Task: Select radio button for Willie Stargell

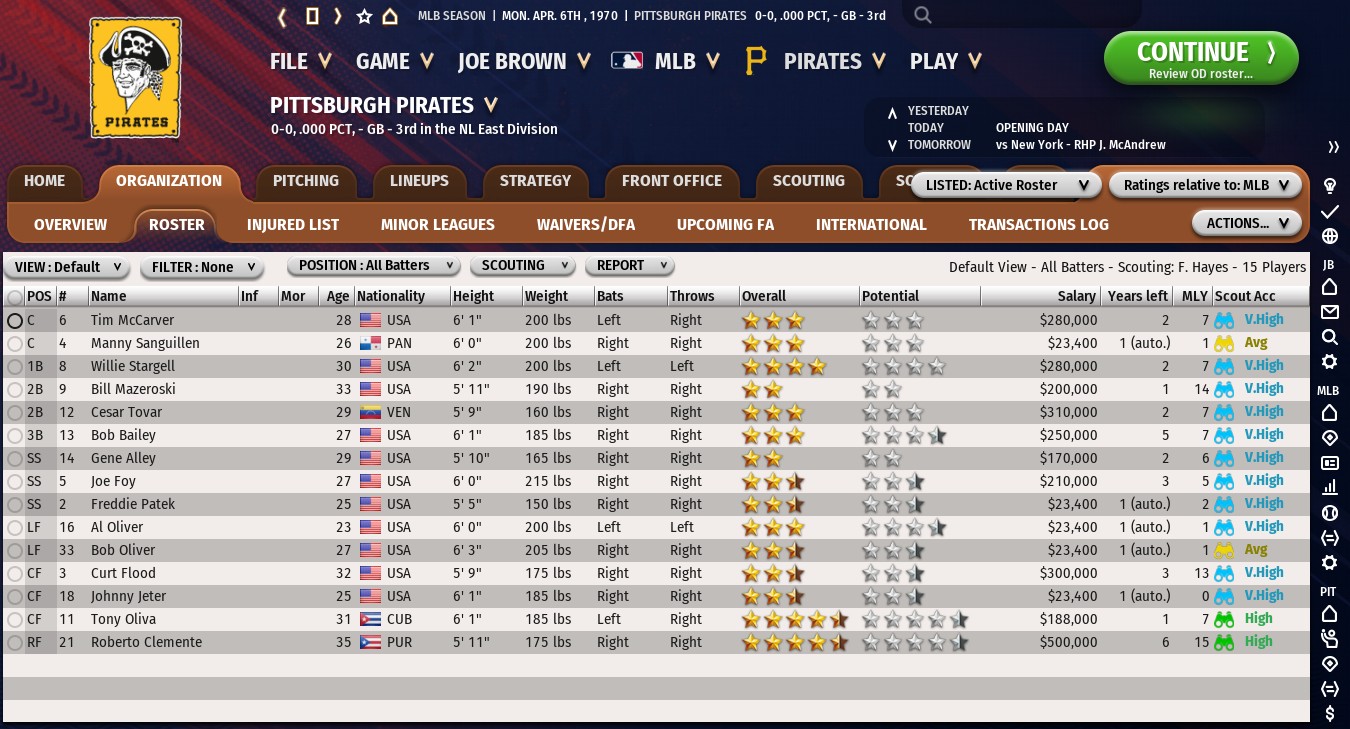Action: 15,367
